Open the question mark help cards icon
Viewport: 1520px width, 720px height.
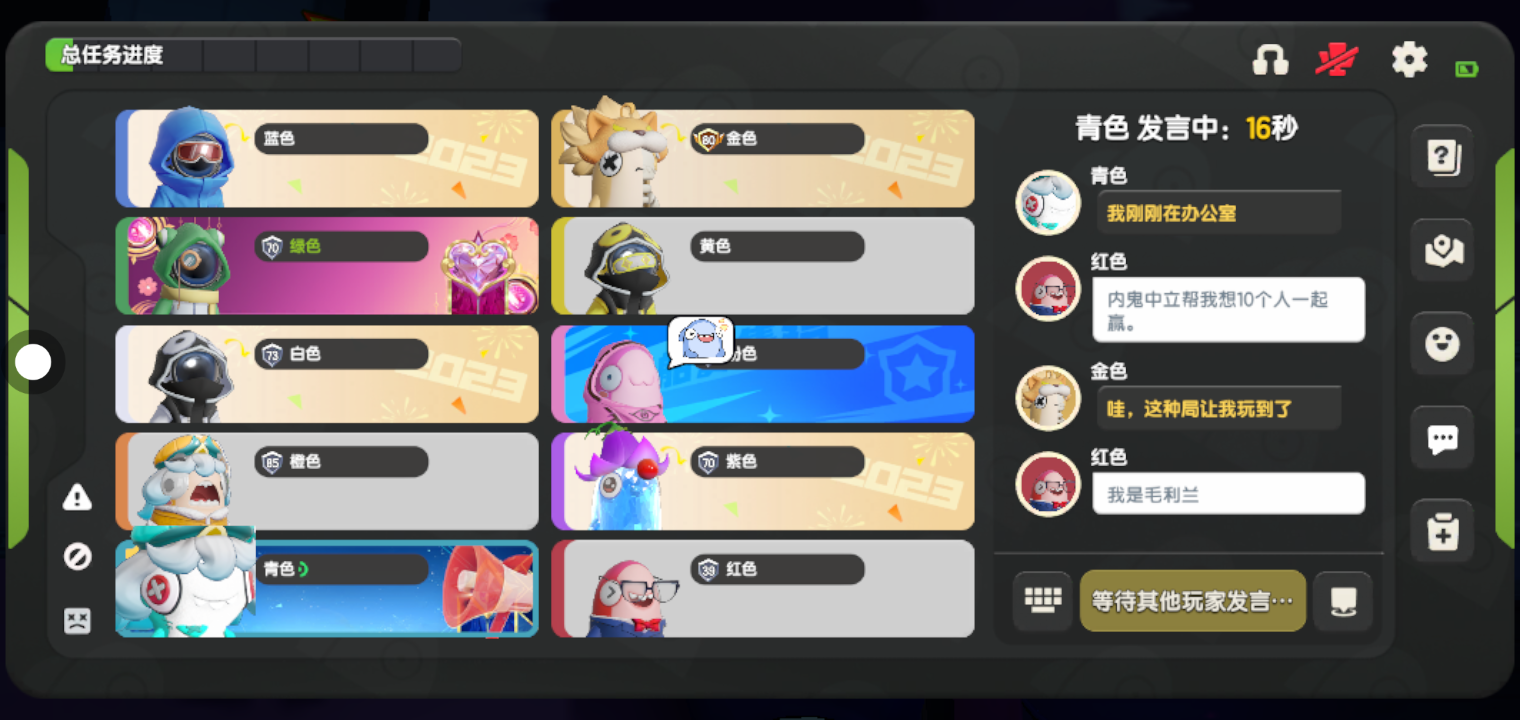pos(1442,157)
